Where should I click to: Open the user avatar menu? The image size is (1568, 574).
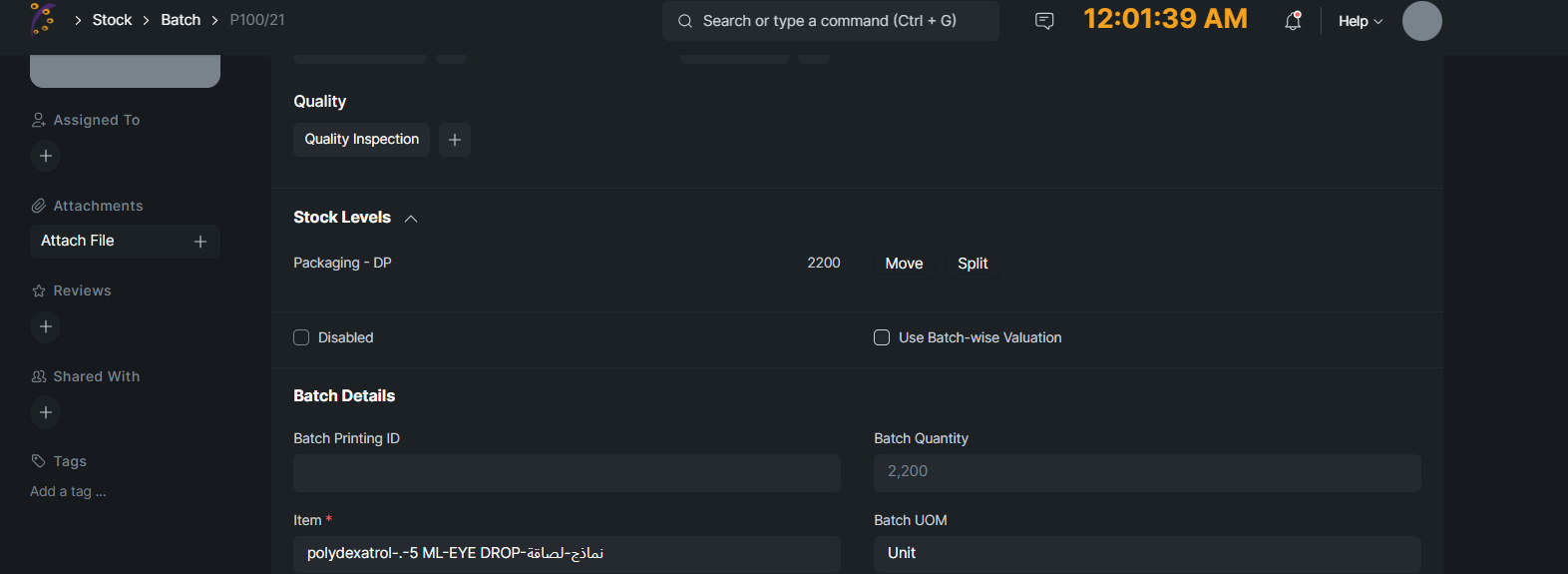point(1421,21)
